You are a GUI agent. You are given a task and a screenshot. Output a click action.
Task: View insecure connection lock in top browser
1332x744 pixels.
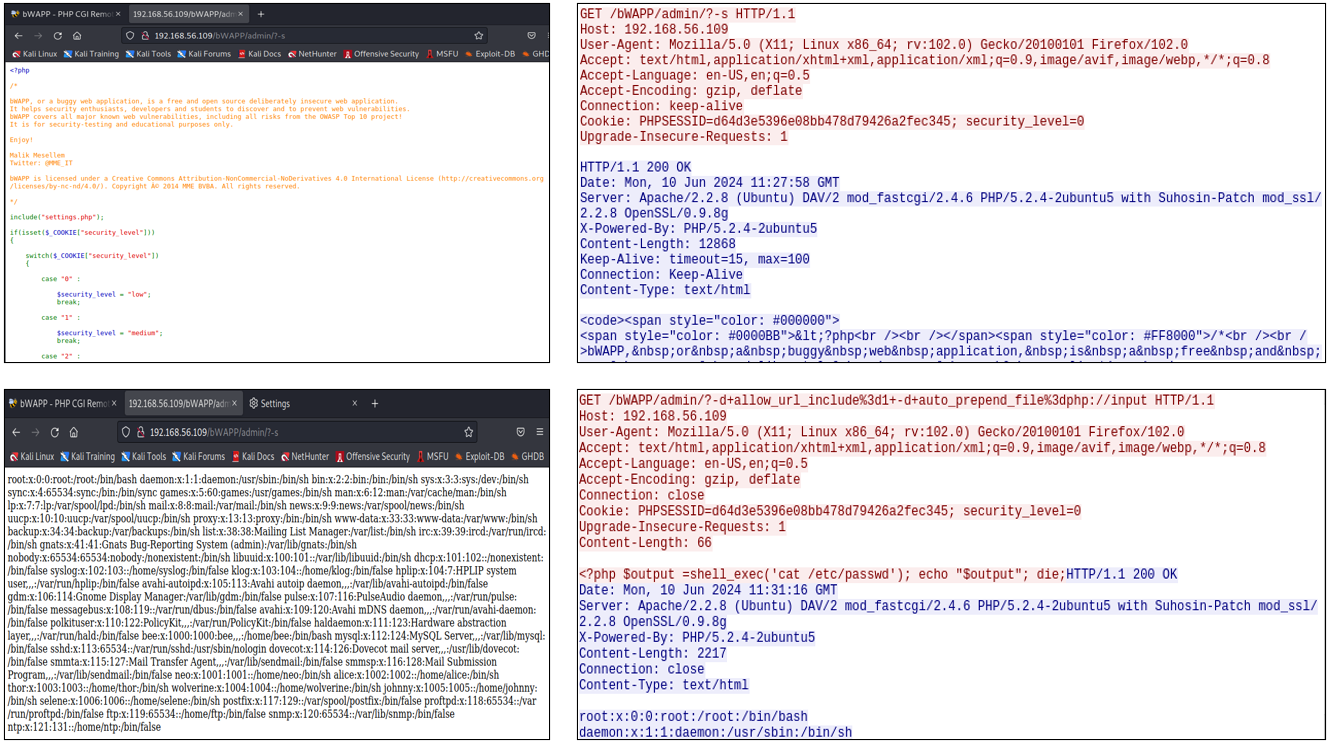point(145,36)
